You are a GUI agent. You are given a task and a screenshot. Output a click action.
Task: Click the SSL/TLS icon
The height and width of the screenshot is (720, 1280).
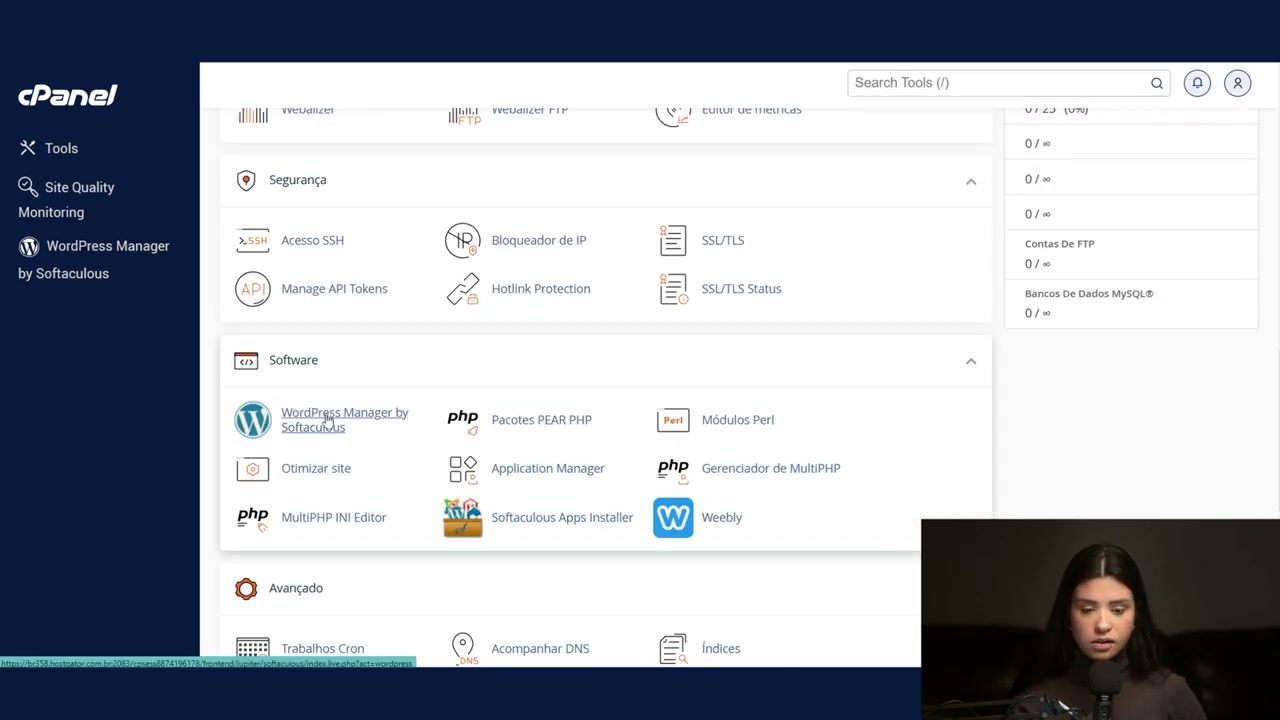click(673, 240)
